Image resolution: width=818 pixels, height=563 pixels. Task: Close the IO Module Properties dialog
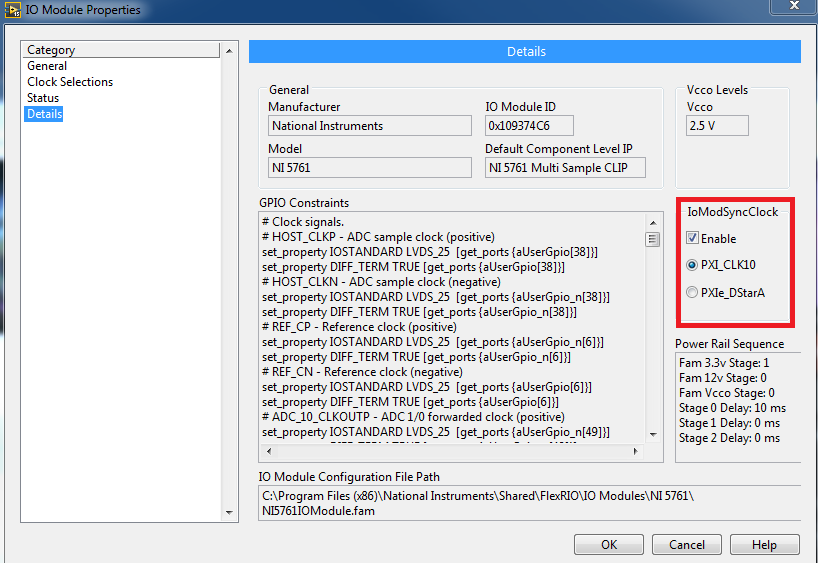coord(794,6)
